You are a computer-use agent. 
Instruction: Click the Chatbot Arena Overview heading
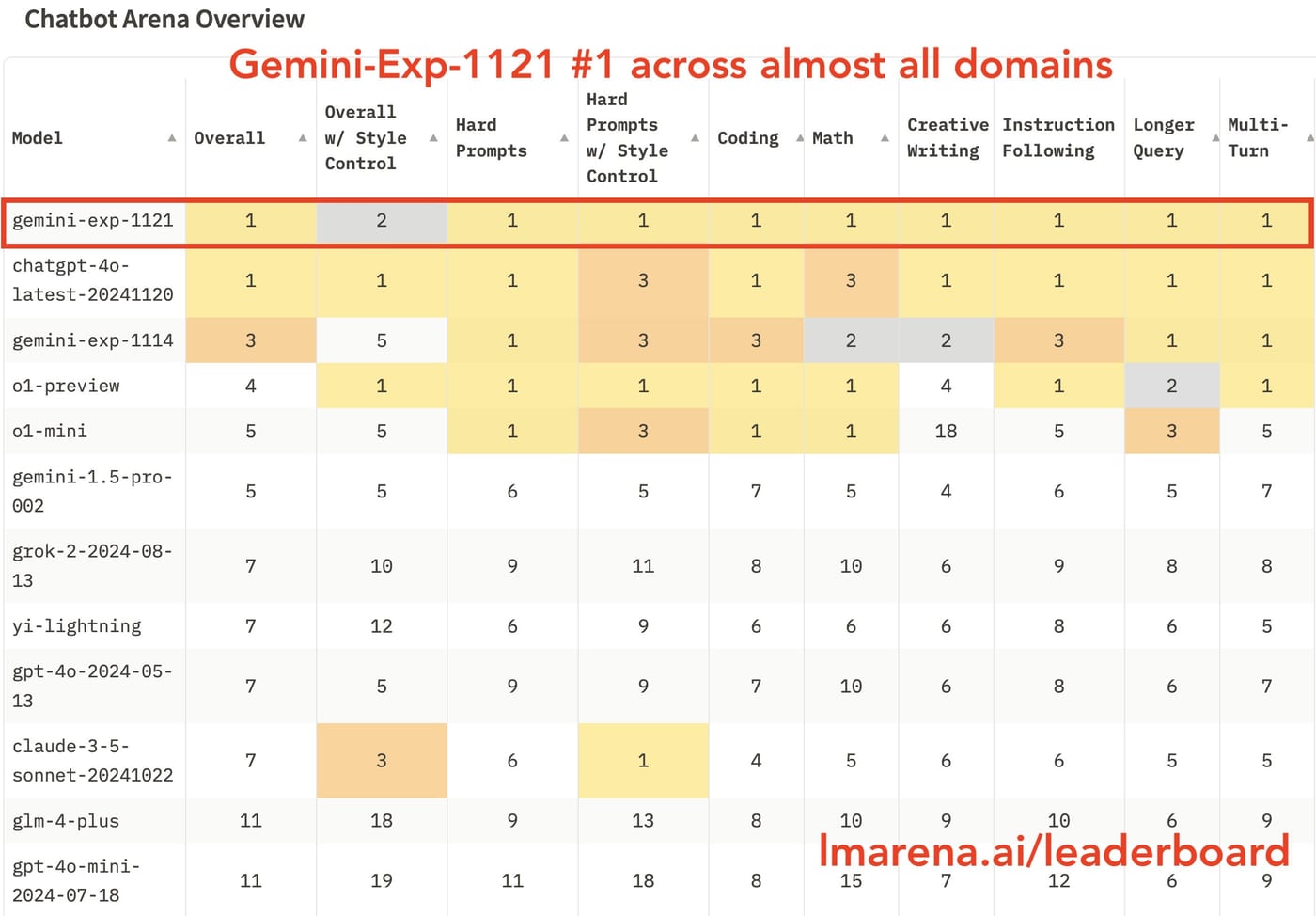click(x=164, y=20)
